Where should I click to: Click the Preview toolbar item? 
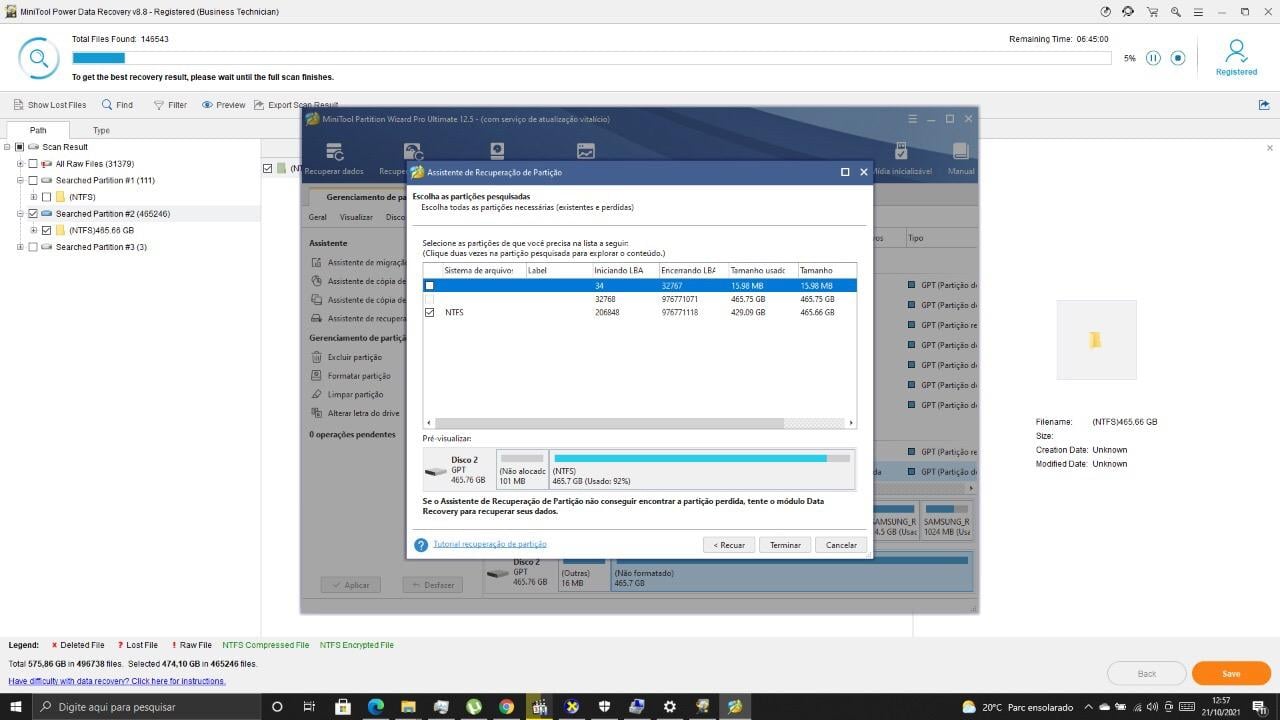coord(223,105)
